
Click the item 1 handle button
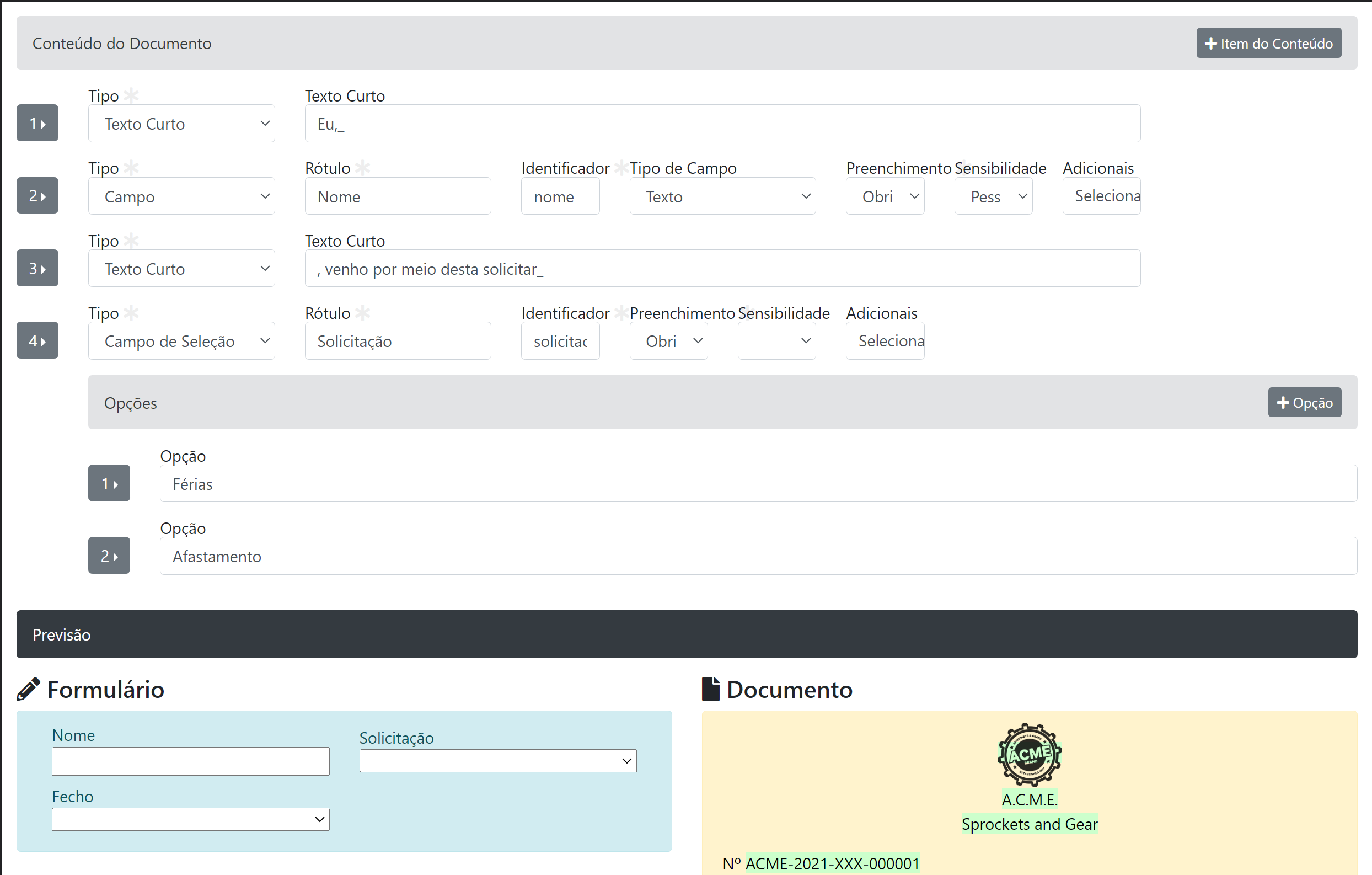click(37, 123)
